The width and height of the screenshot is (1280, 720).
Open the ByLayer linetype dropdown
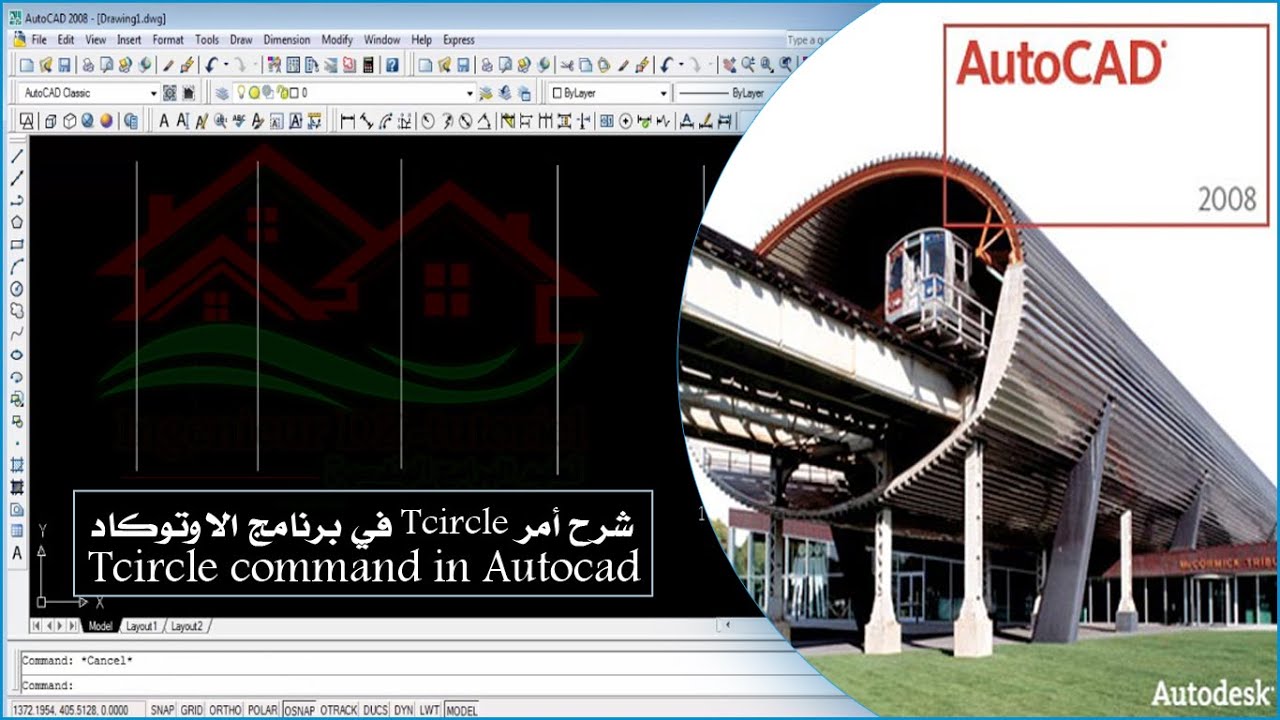pyautogui.click(x=723, y=93)
